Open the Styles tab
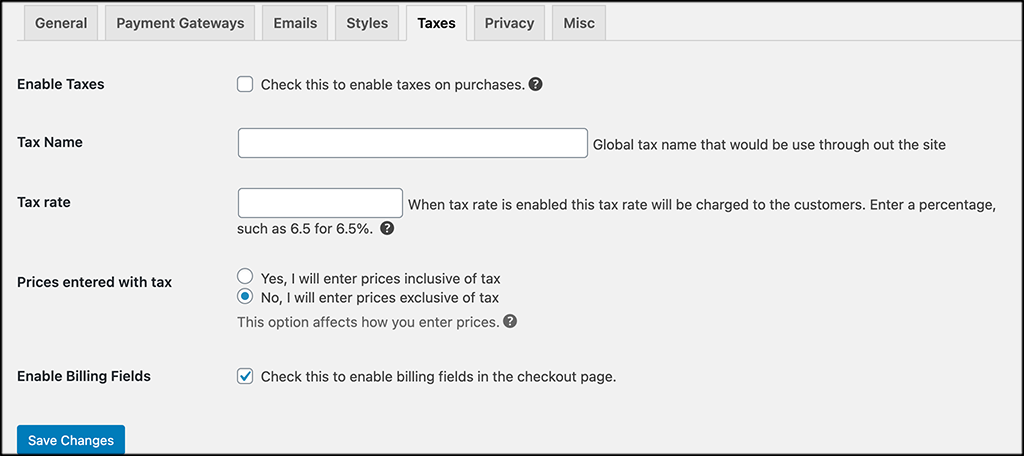The height and width of the screenshot is (456, 1024). [x=367, y=23]
